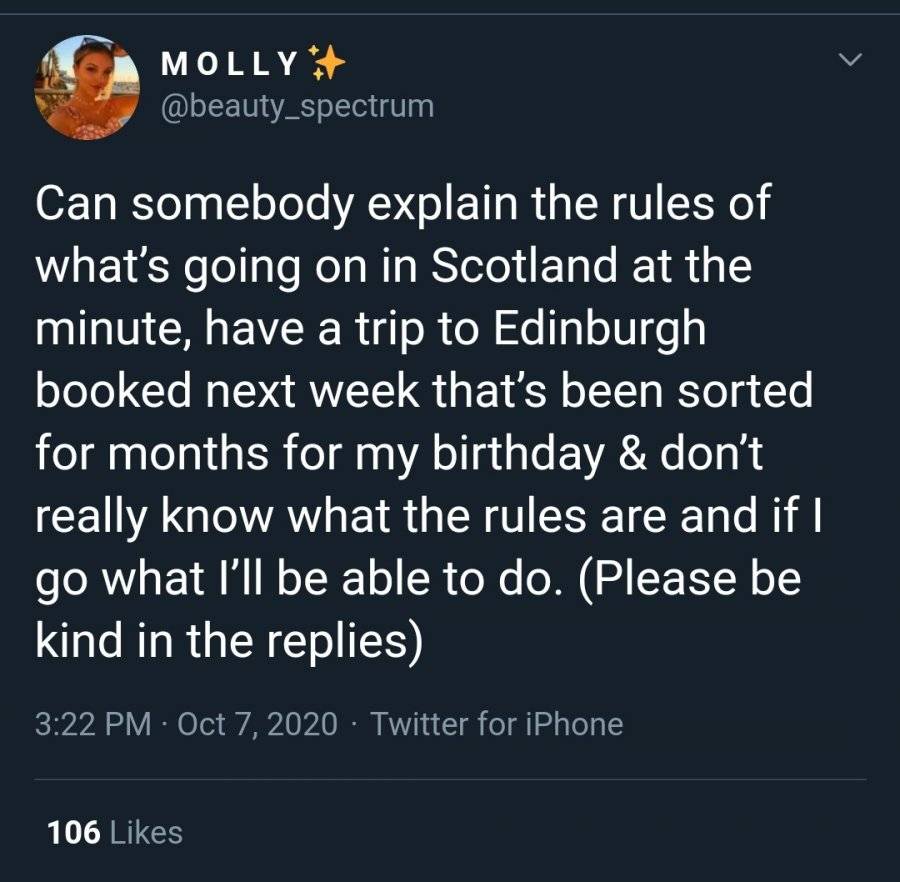Click the Oct 7, 2020 date
This screenshot has height=882, width=900.
(257, 724)
